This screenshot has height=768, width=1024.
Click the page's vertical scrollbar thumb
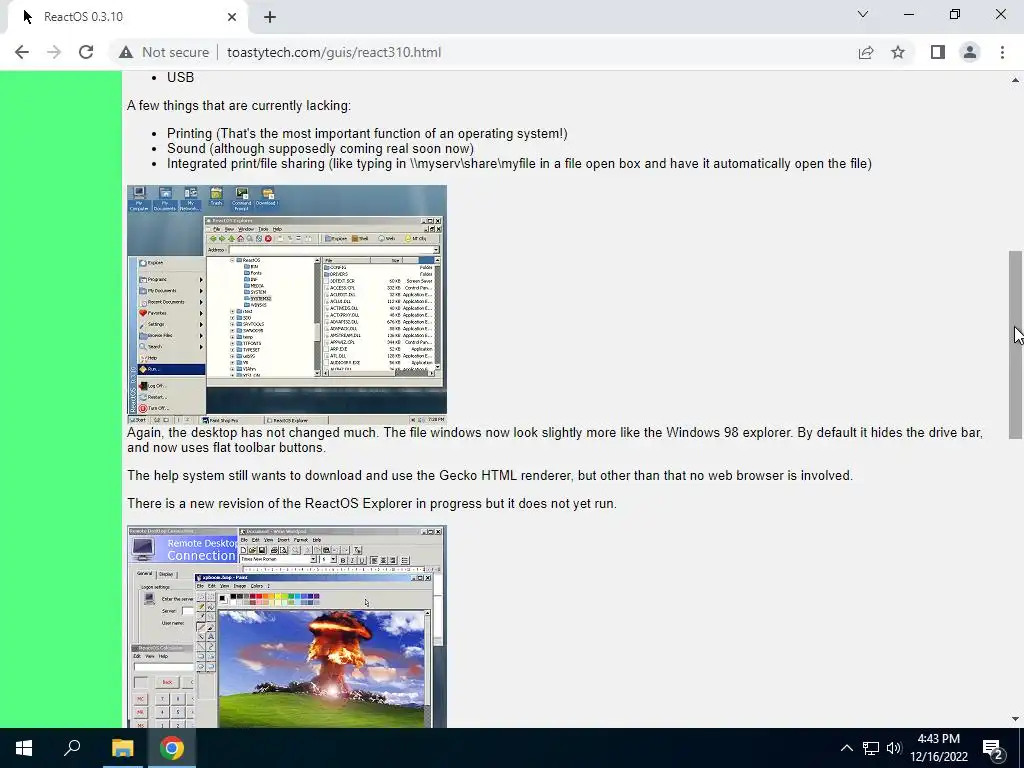coord(1016,345)
